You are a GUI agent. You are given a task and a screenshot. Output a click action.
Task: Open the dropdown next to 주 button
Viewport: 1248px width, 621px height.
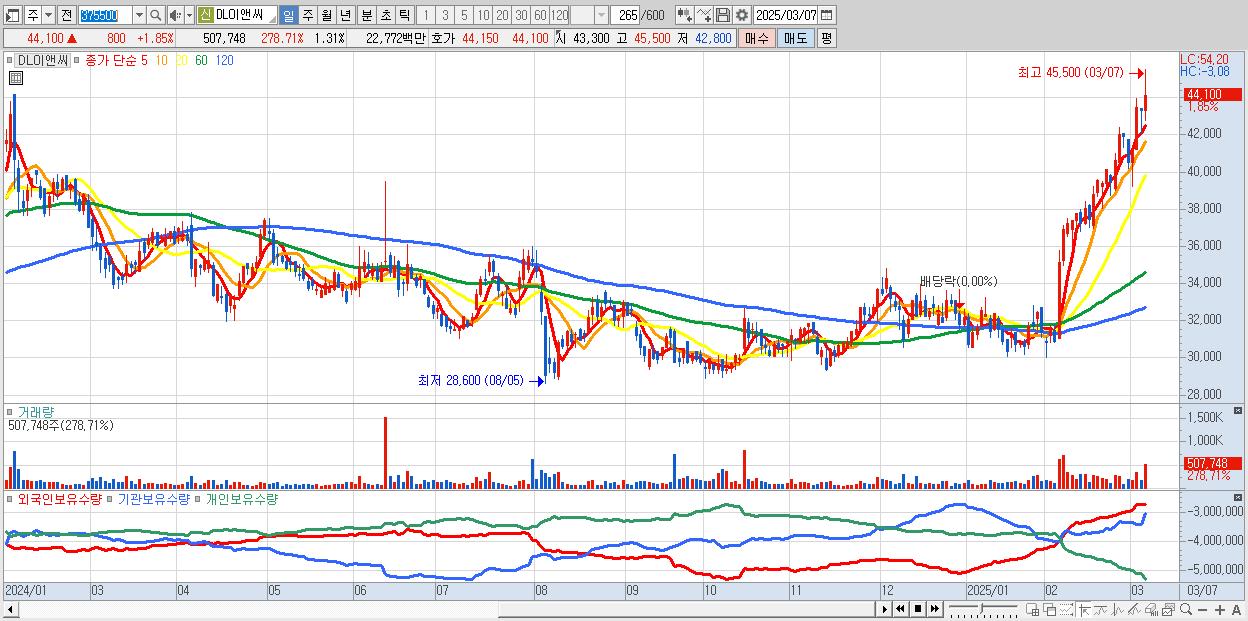click(49, 15)
